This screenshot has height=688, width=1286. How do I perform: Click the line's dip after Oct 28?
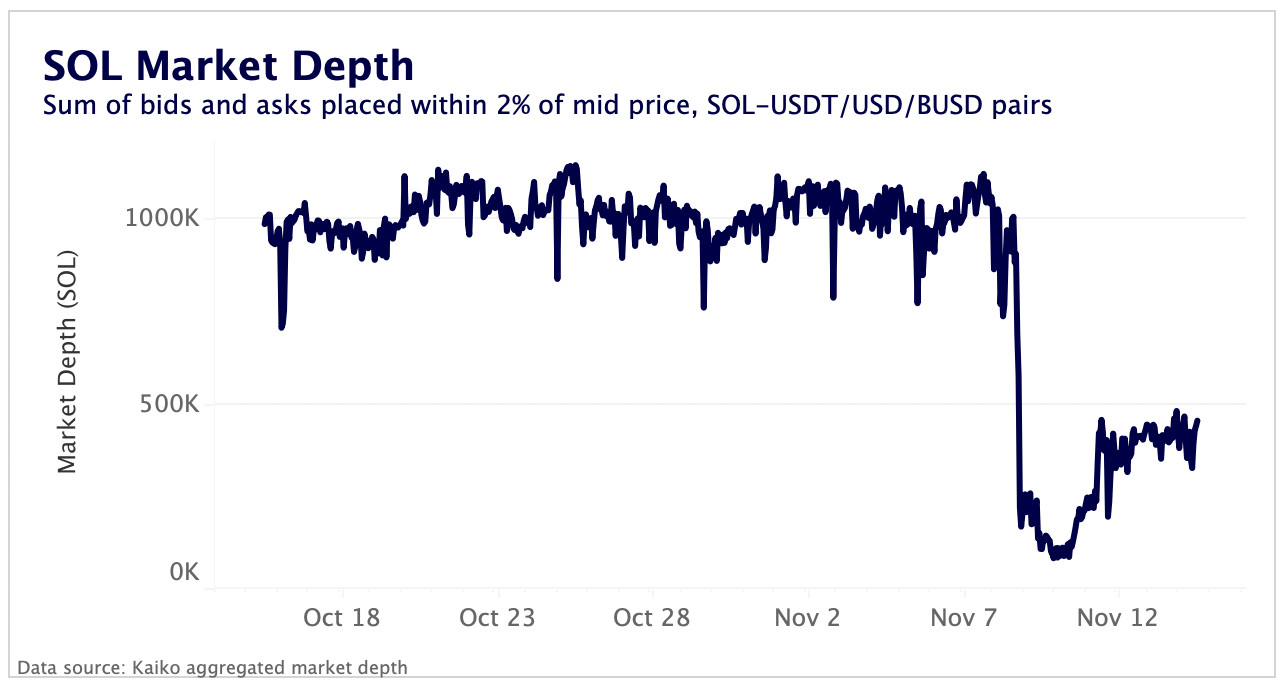pyautogui.click(x=704, y=306)
